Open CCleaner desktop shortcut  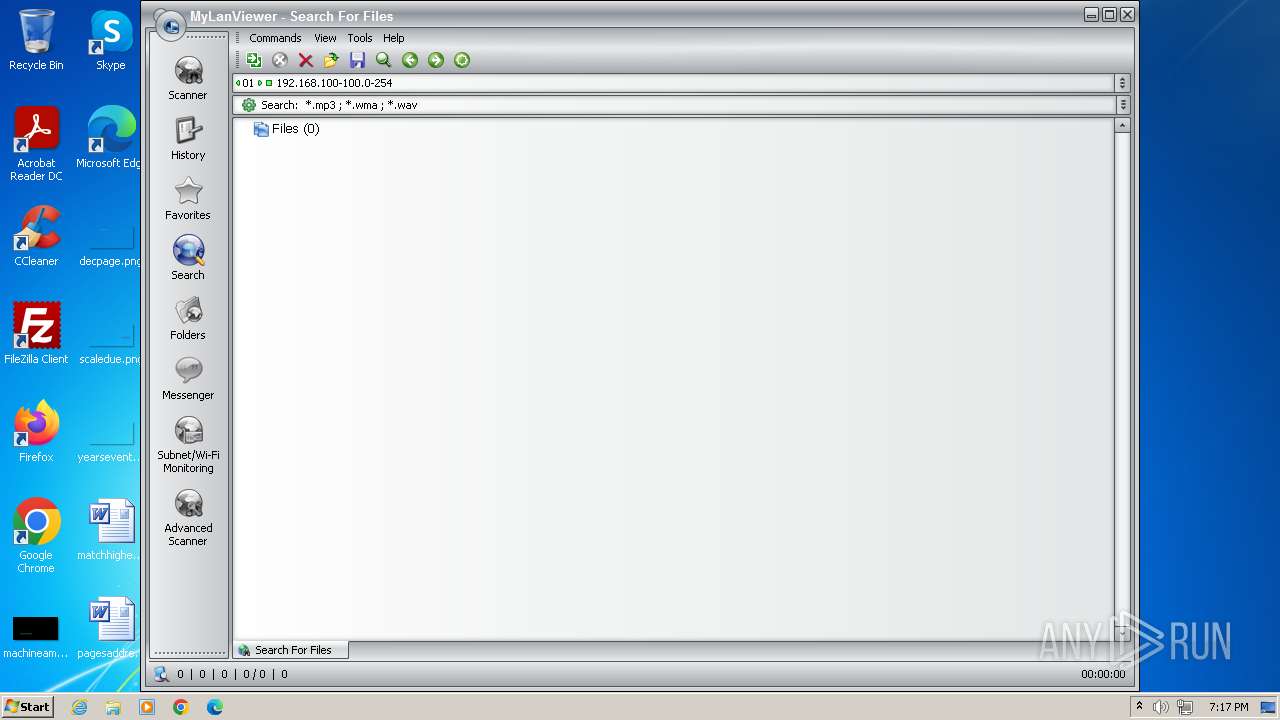[36, 236]
